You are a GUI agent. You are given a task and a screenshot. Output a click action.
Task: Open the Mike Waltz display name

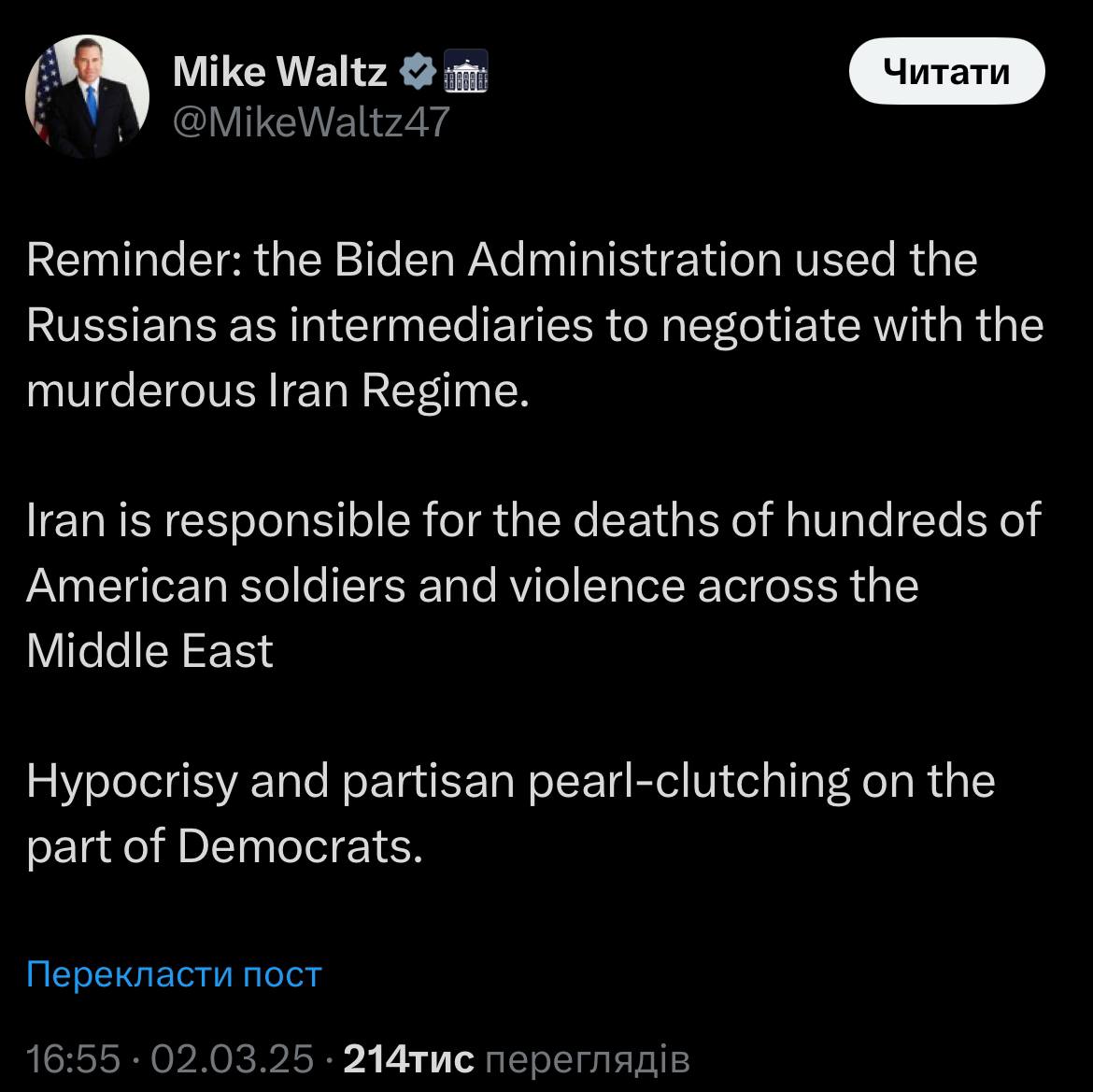click(279, 72)
